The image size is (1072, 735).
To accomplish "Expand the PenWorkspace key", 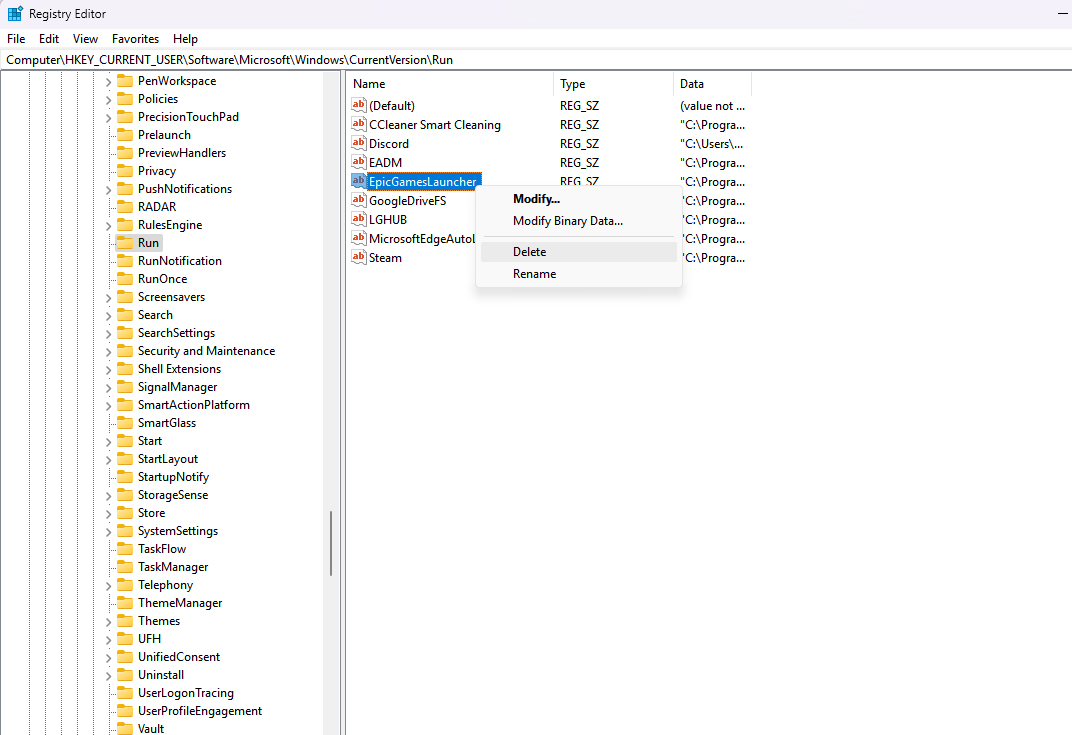I will [108, 81].
